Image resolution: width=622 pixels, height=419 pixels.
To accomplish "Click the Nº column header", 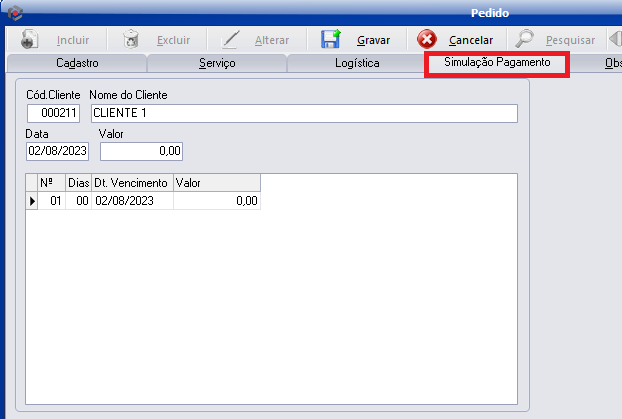I will coord(52,183).
